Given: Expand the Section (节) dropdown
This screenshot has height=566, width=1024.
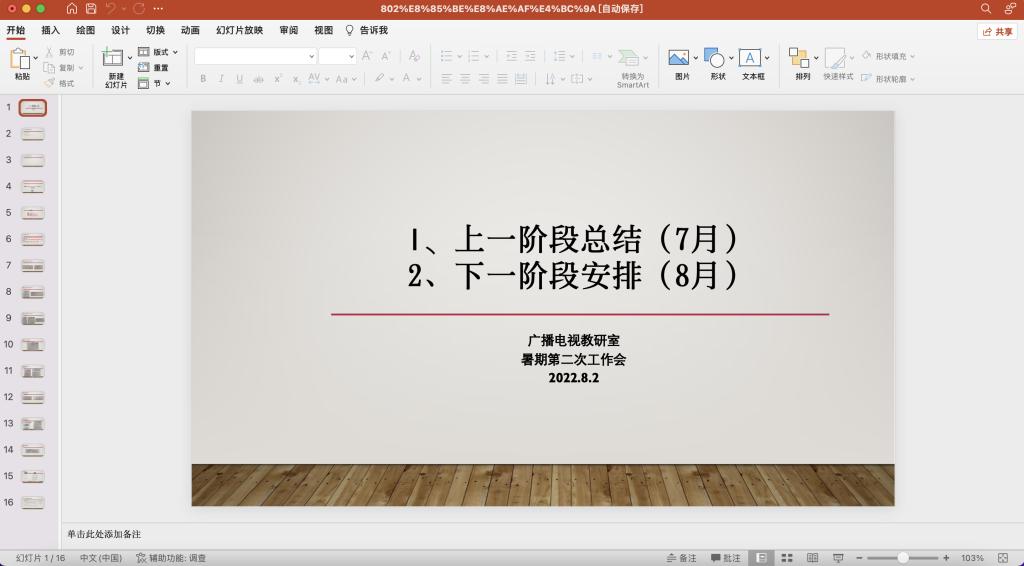Looking at the screenshot, I should (155, 83).
